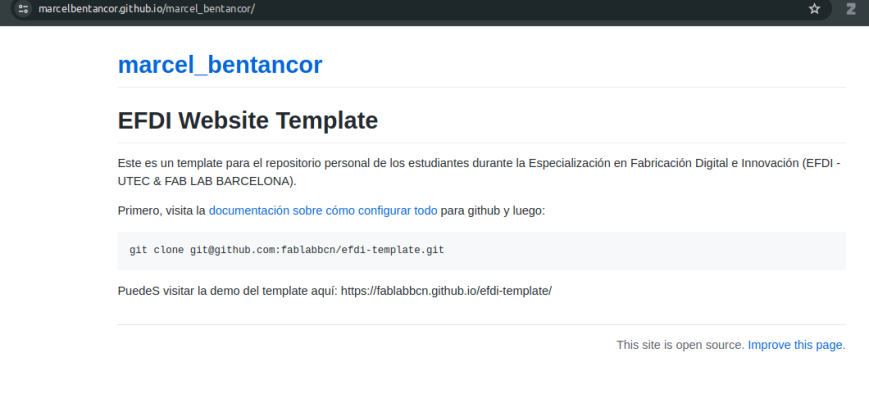
Task: Click the Z profile icon in the browser toolbar
Action: click(x=851, y=9)
